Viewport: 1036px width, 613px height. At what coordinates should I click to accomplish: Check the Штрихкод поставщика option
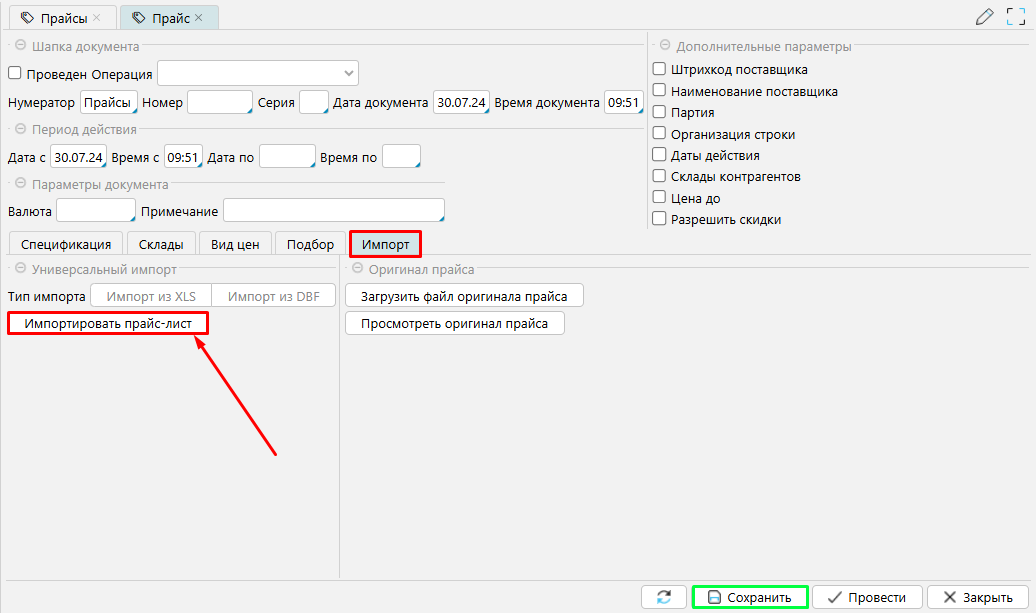[659, 70]
